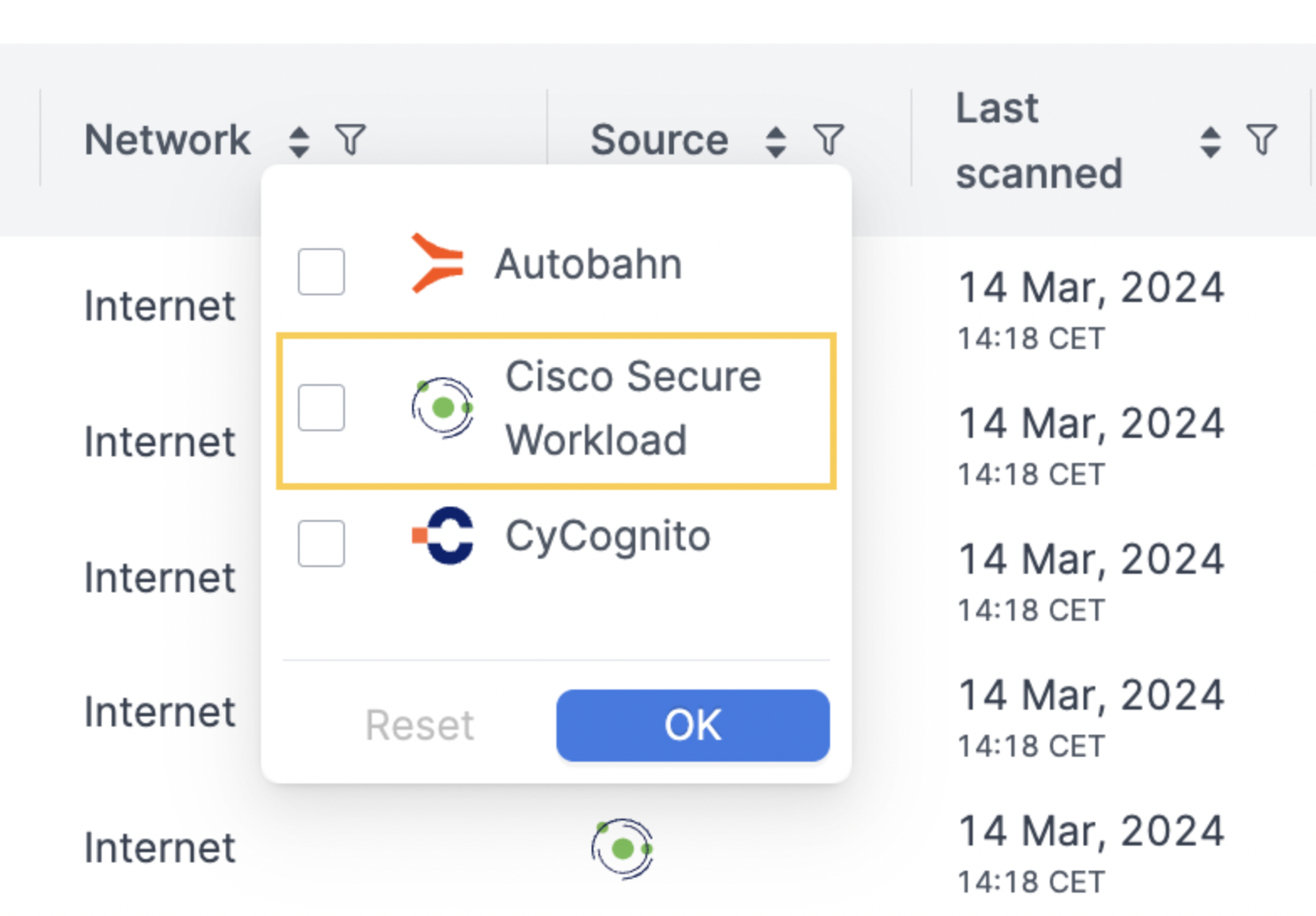Click the Network column header text
Screen dimensions: 1316x916
(168, 140)
